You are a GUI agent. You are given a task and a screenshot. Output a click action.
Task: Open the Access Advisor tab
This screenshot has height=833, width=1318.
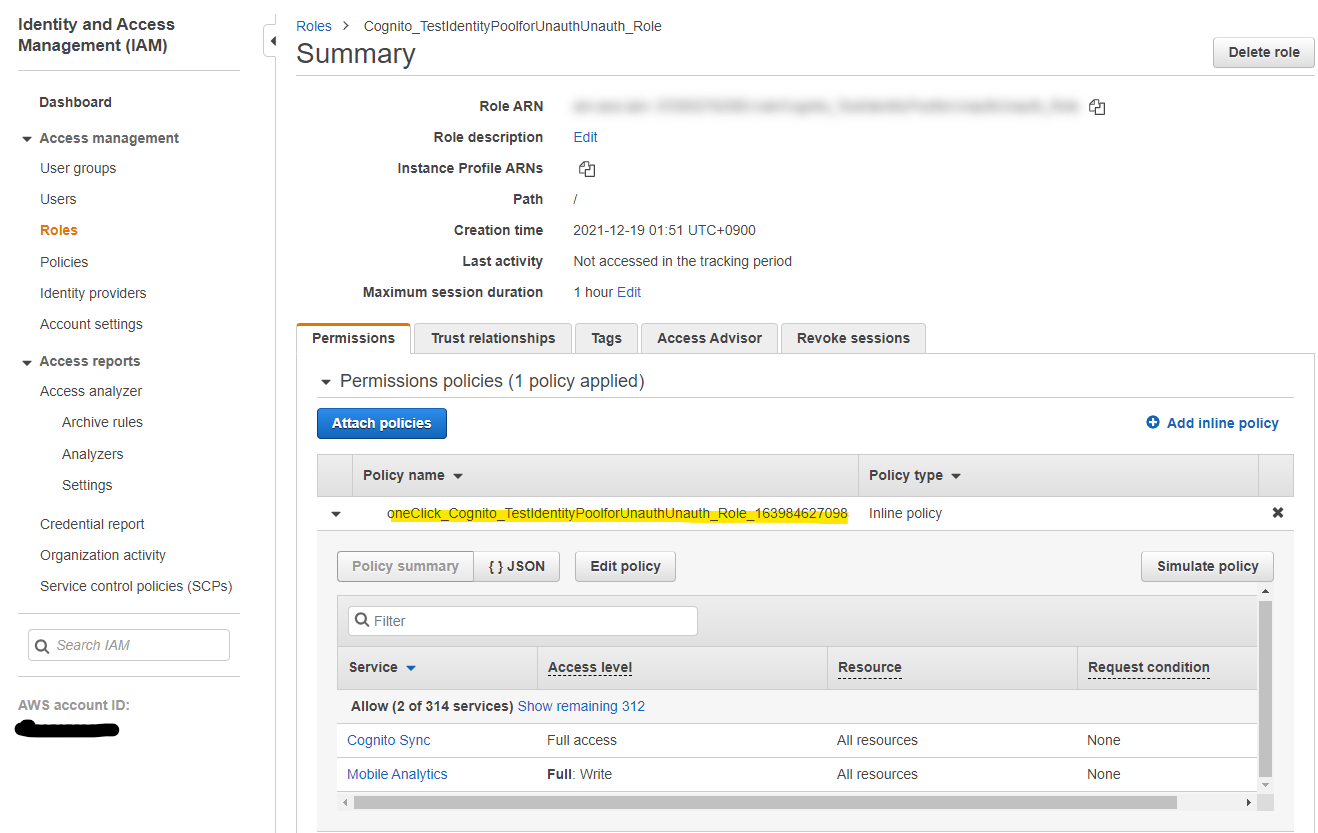709,338
